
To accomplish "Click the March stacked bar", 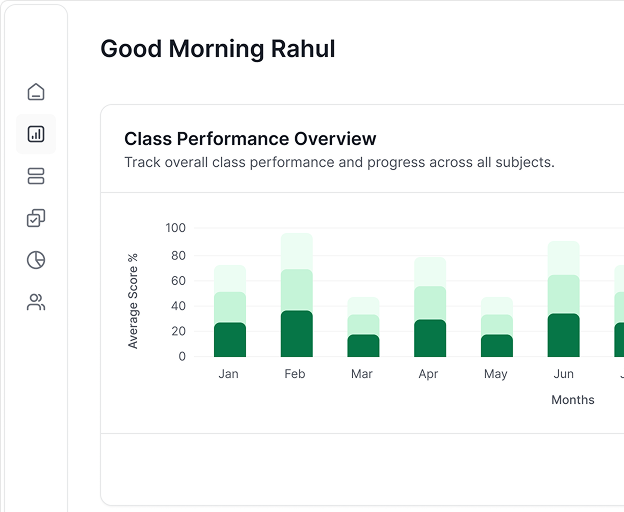I will 363,328.
